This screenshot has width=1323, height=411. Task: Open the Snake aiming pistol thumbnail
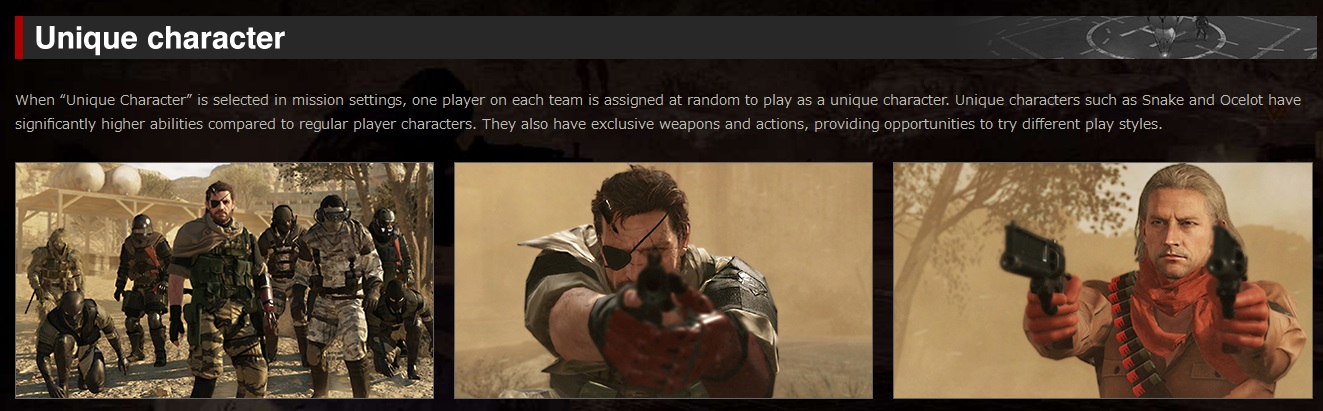coord(663,280)
